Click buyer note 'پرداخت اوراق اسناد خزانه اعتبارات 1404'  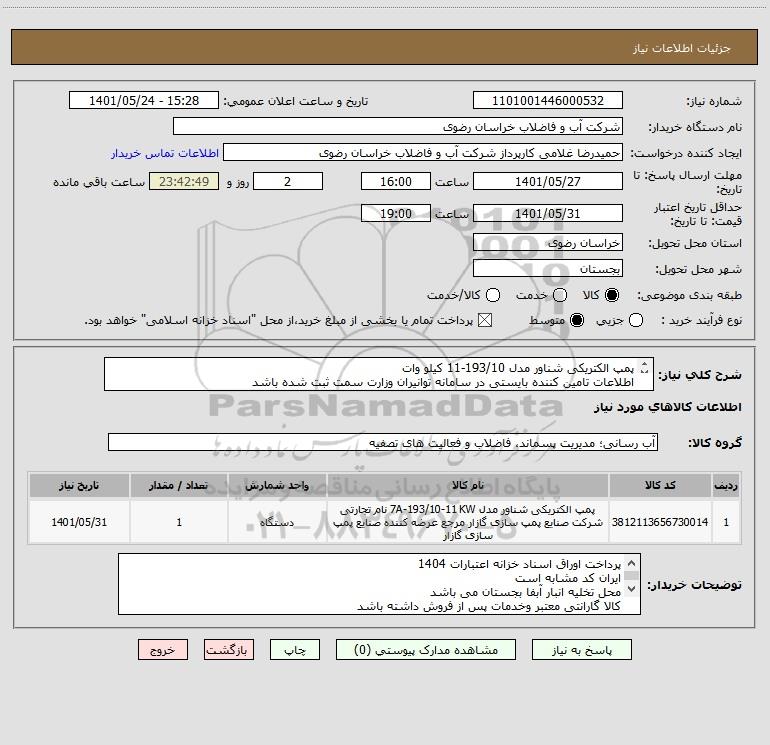click(520, 564)
